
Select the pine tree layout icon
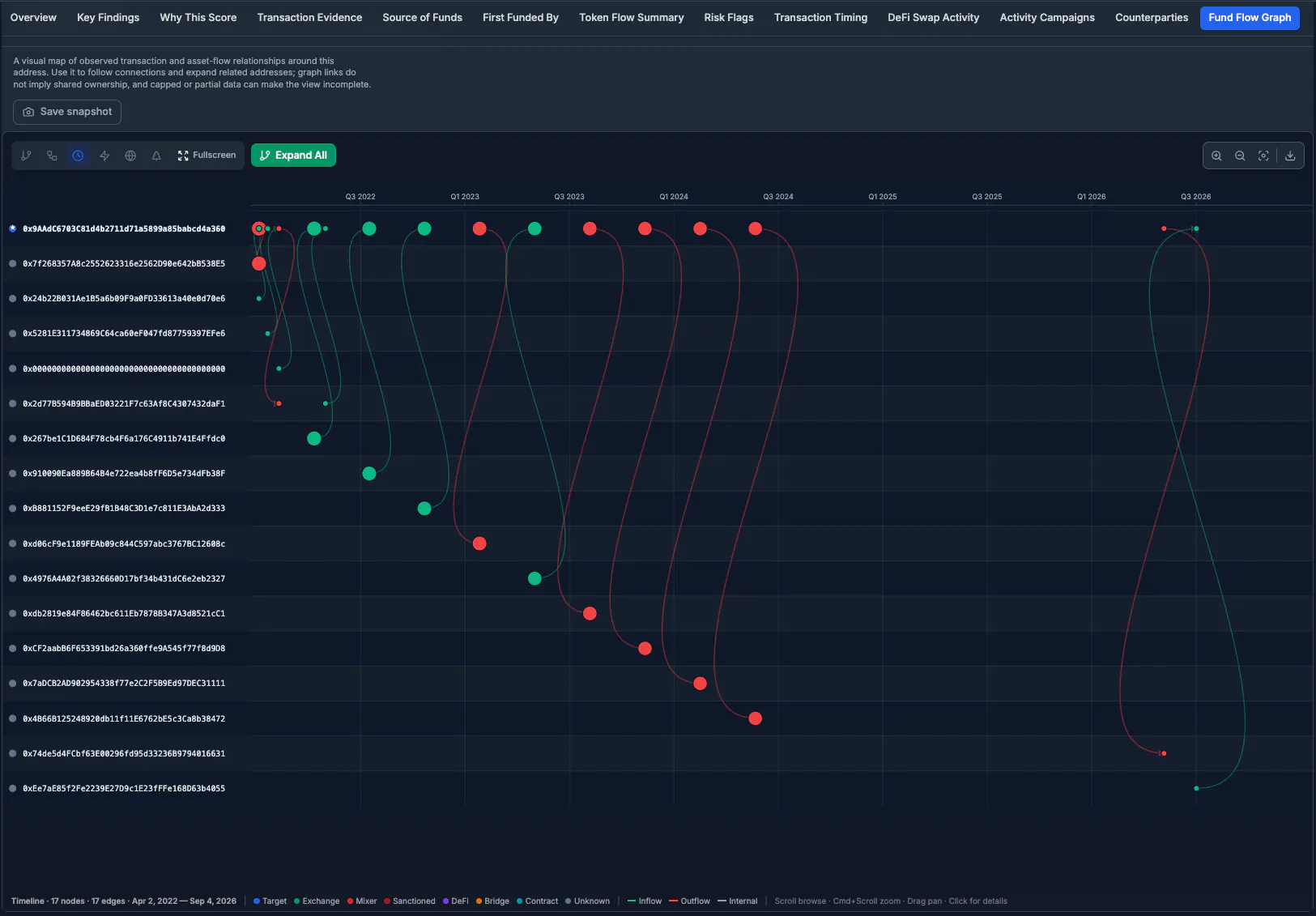156,156
